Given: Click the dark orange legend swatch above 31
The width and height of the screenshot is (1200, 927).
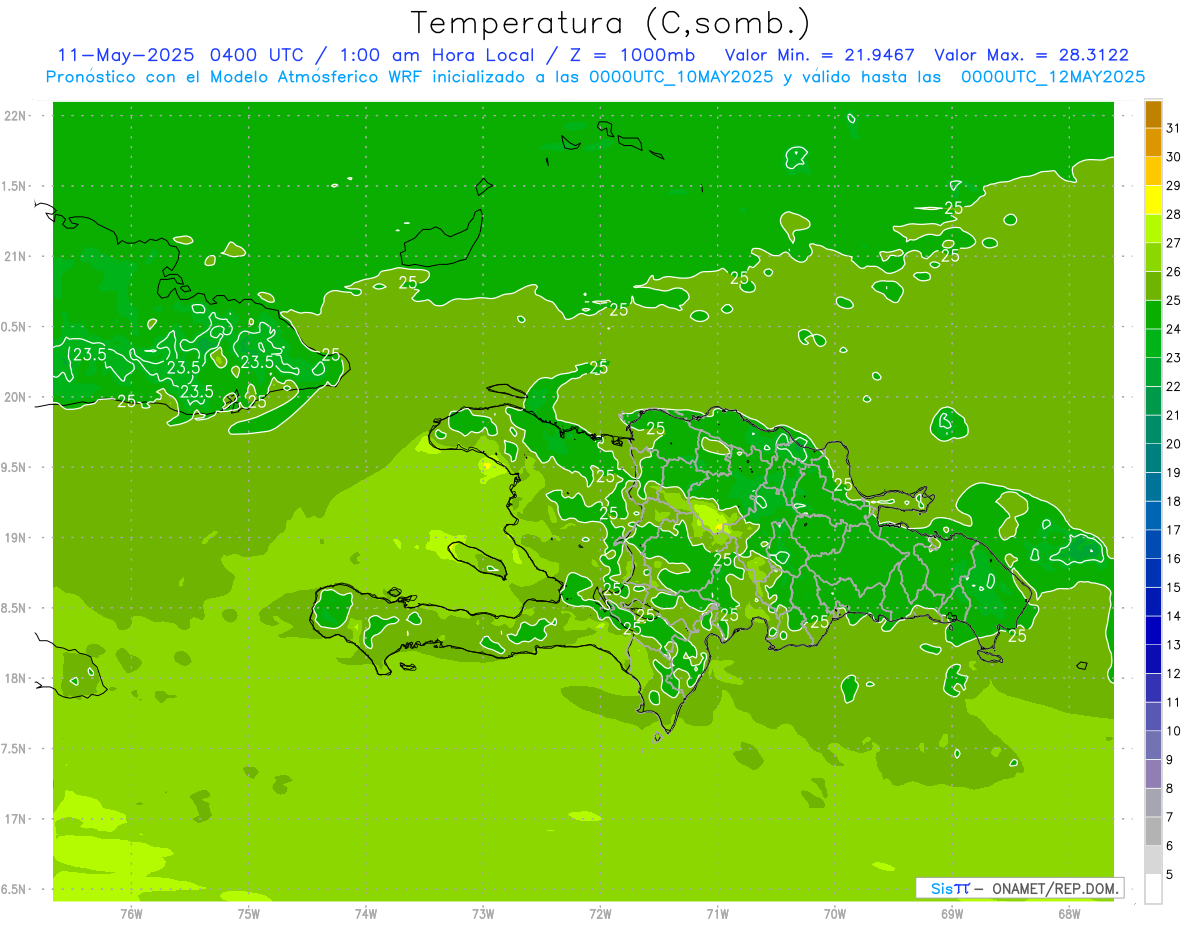Looking at the screenshot, I should click(1153, 114).
